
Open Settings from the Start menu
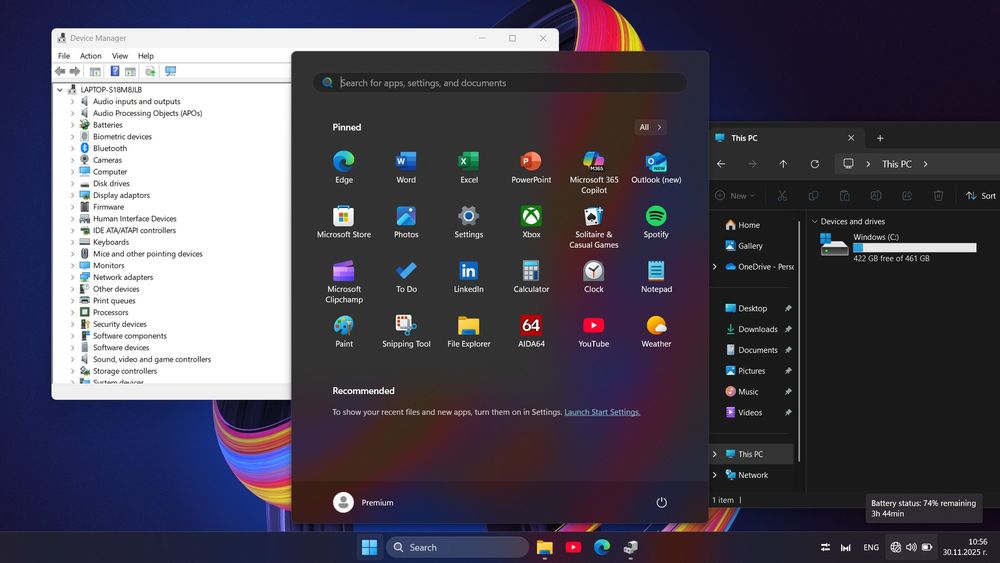click(469, 222)
